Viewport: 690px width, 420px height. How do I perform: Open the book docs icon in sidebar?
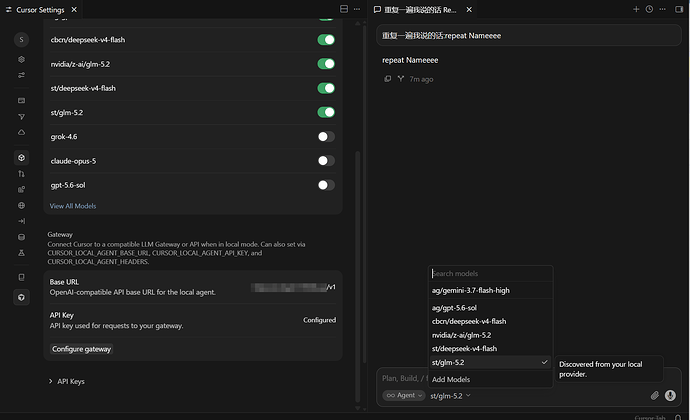pyautogui.click(x=21, y=277)
